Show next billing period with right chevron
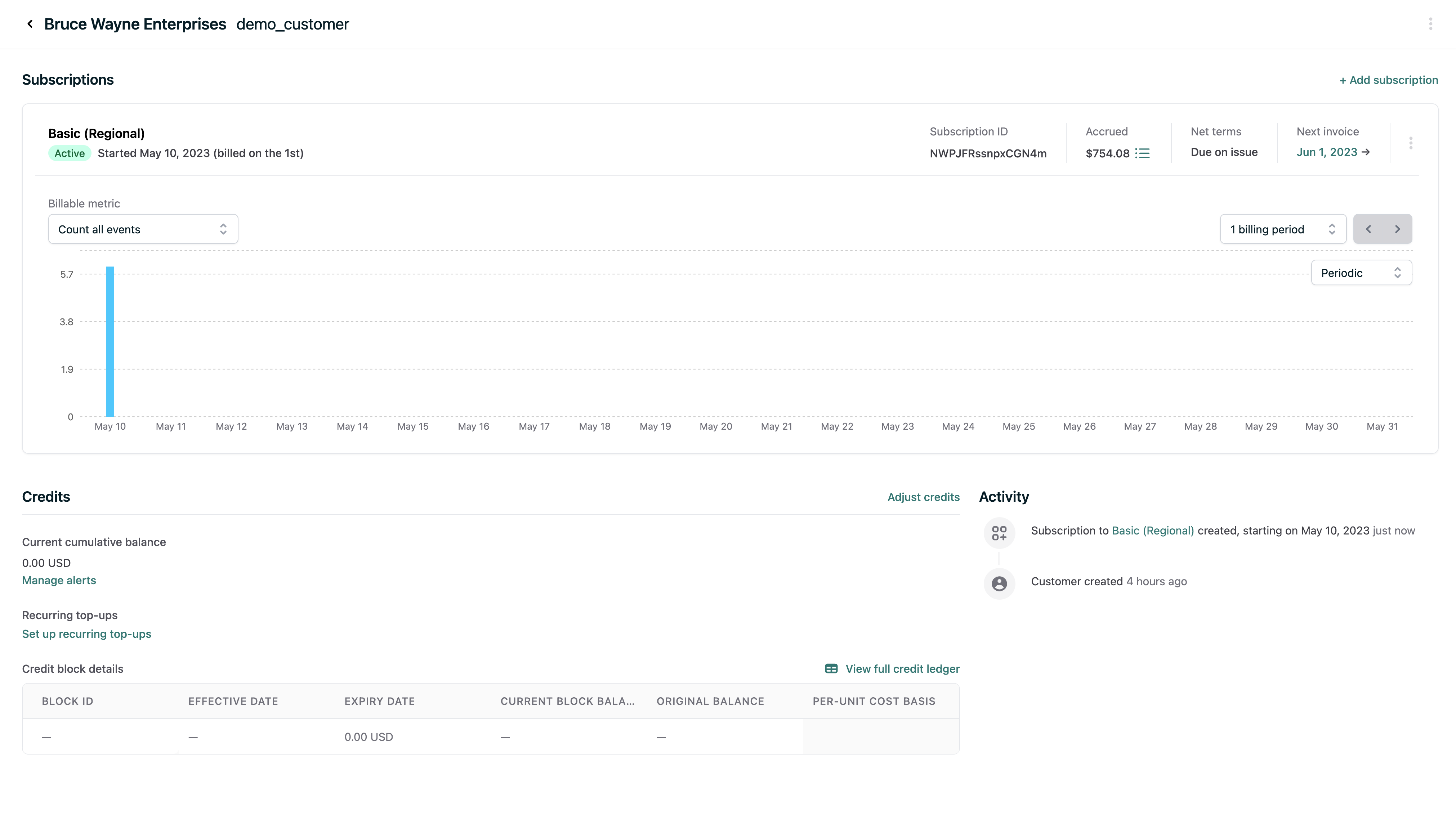This screenshot has height=819, width=1456. pyautogui.click(x=1397, y=229)
